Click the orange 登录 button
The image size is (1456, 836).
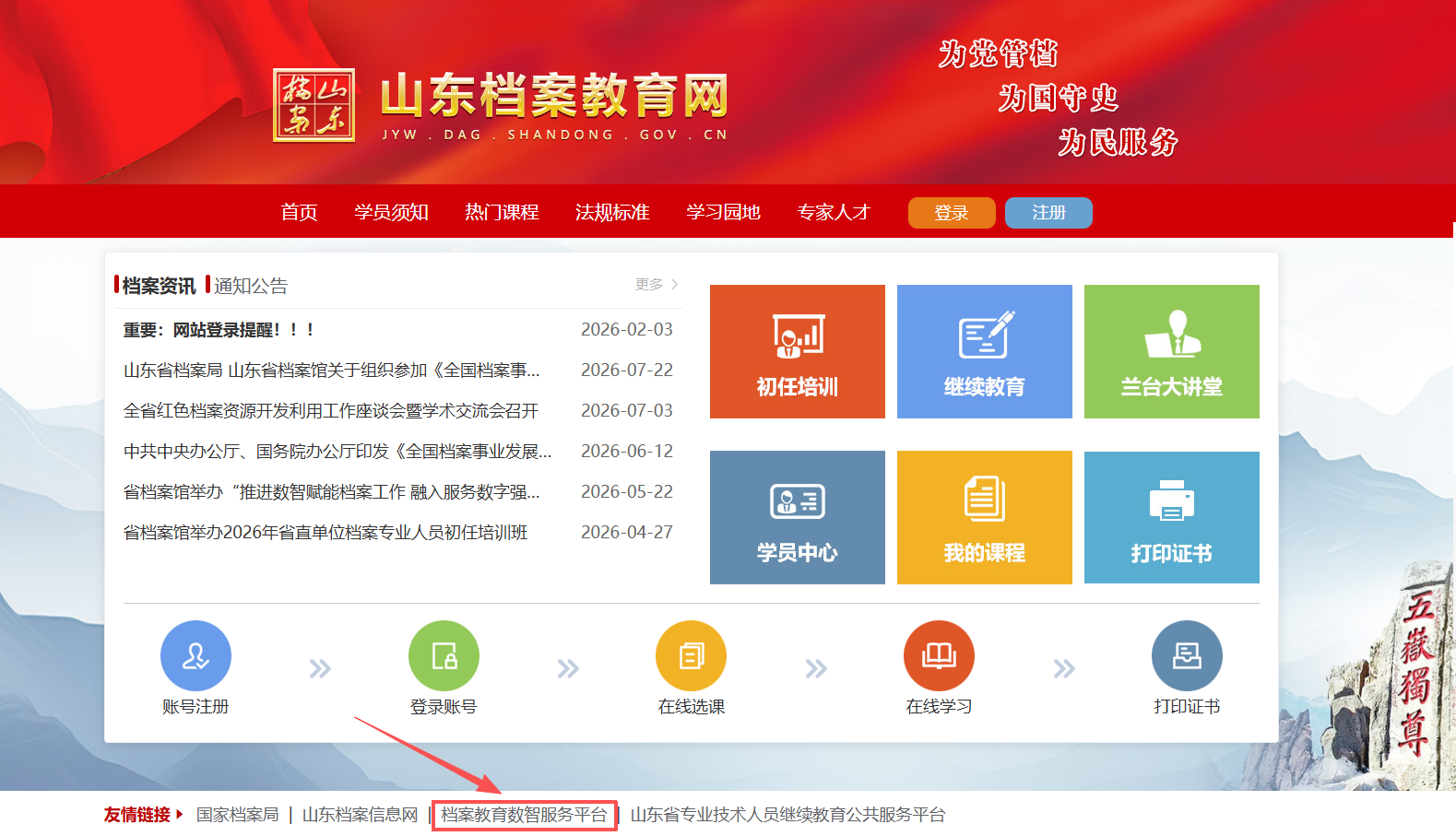click(x=952, y=213)
